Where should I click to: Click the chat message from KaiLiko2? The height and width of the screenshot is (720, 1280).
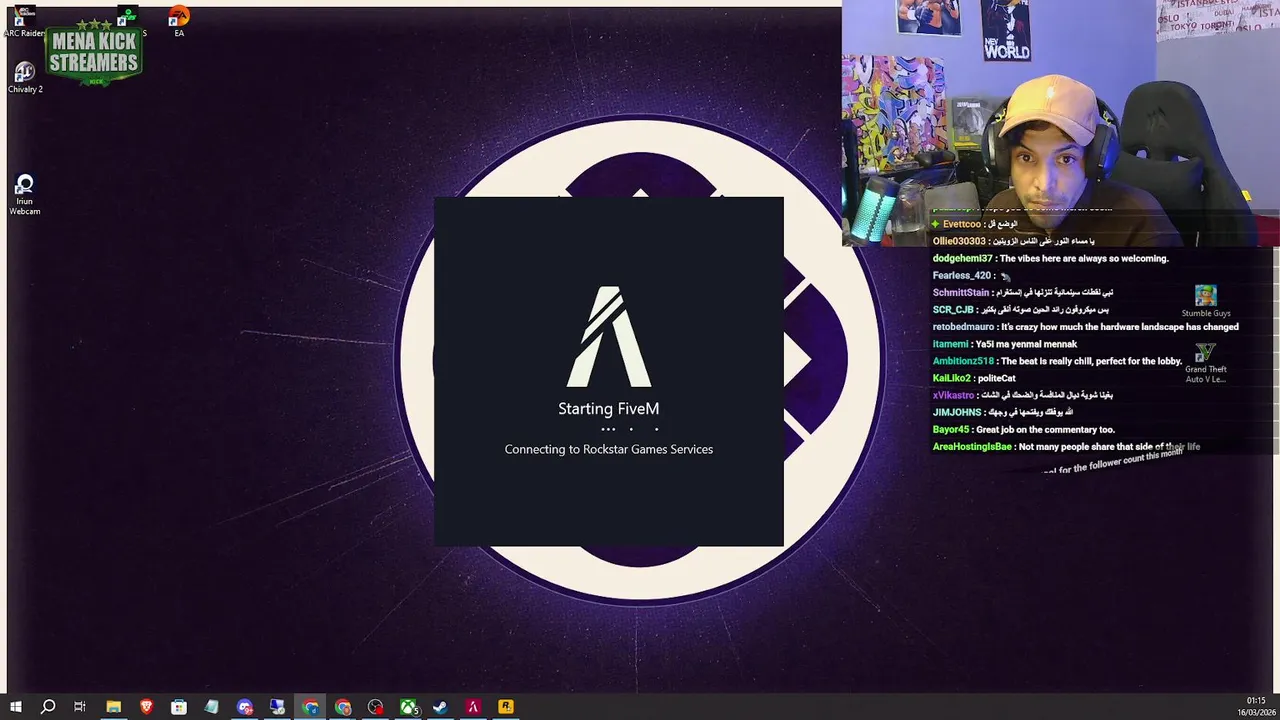(x=974, y=378)
